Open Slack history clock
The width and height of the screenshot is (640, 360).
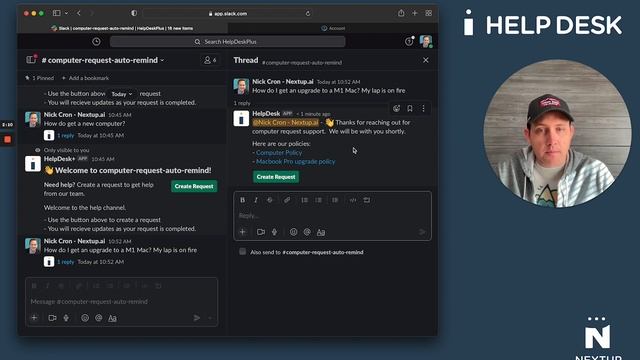tap(96, 42)
